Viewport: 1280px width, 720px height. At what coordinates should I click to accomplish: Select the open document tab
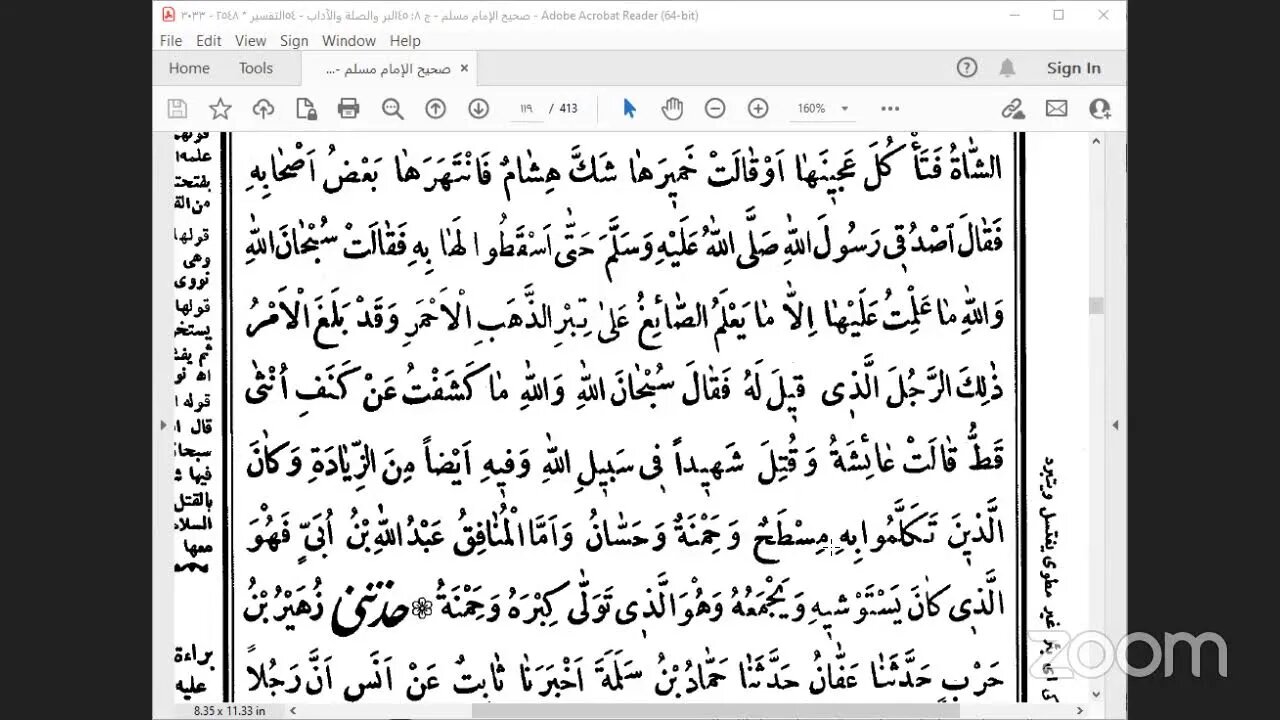390,69
